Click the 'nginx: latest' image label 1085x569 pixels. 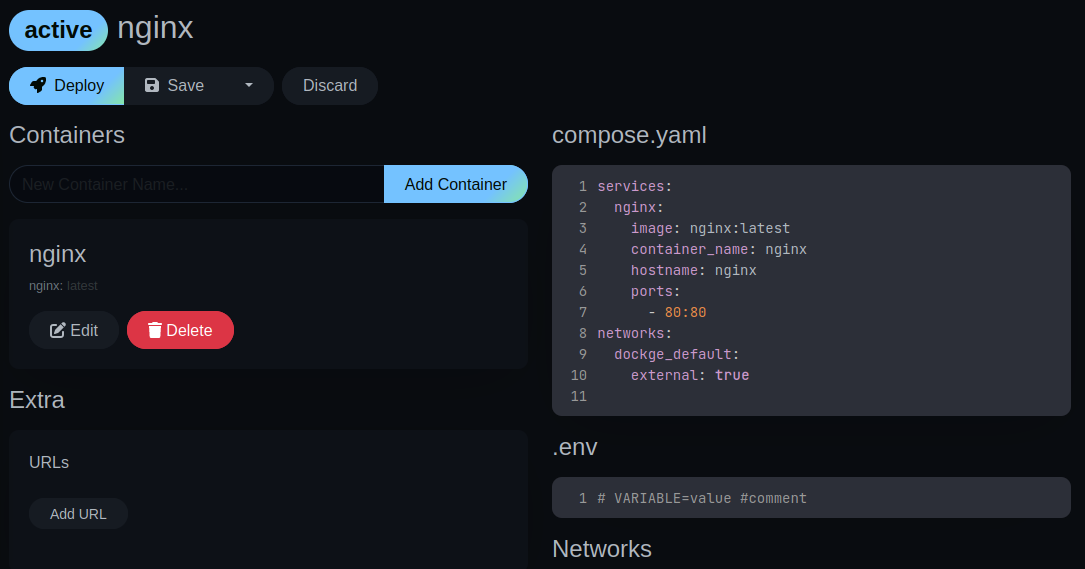[63, 286]
